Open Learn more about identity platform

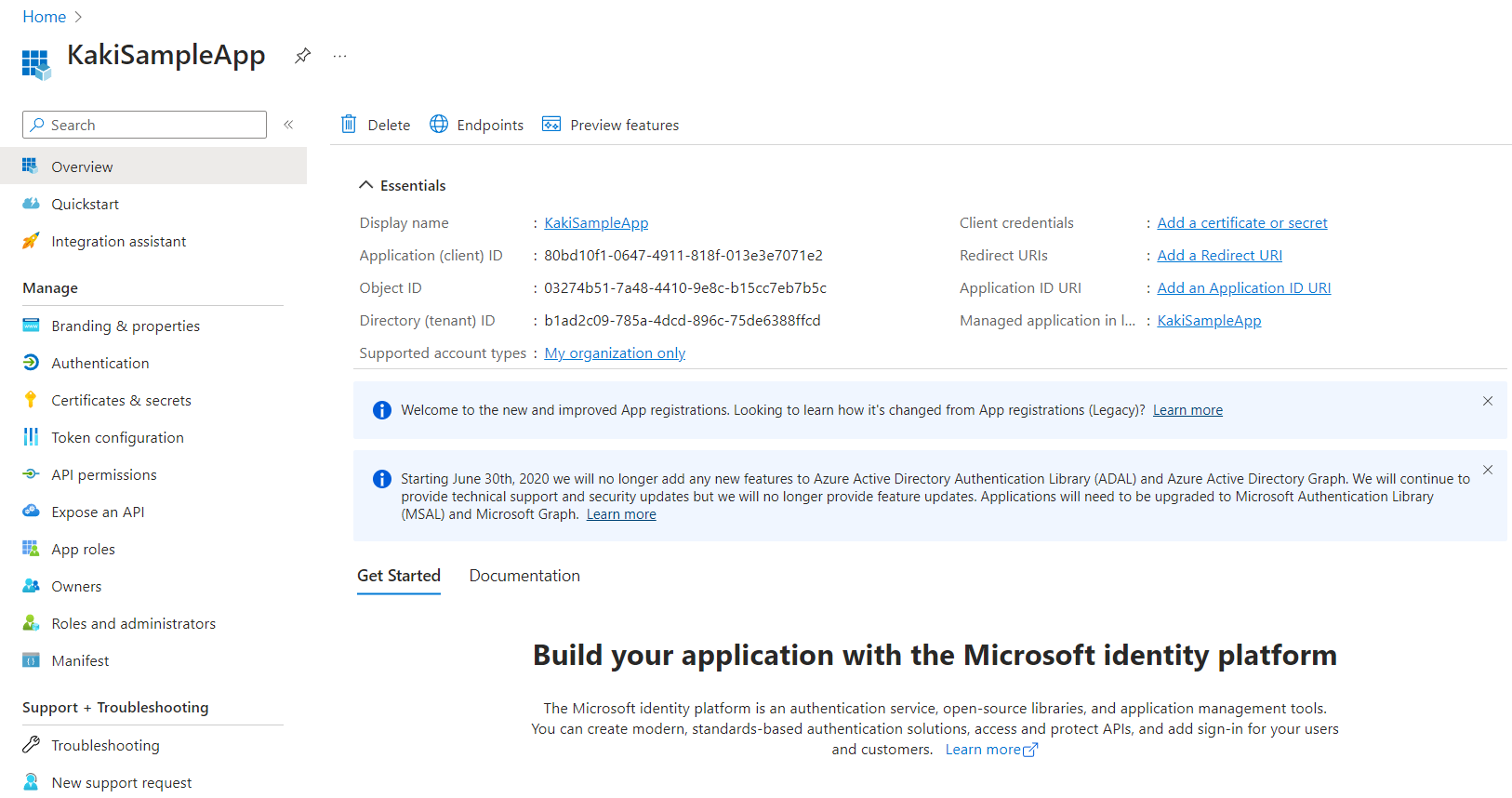click(991, 750)
